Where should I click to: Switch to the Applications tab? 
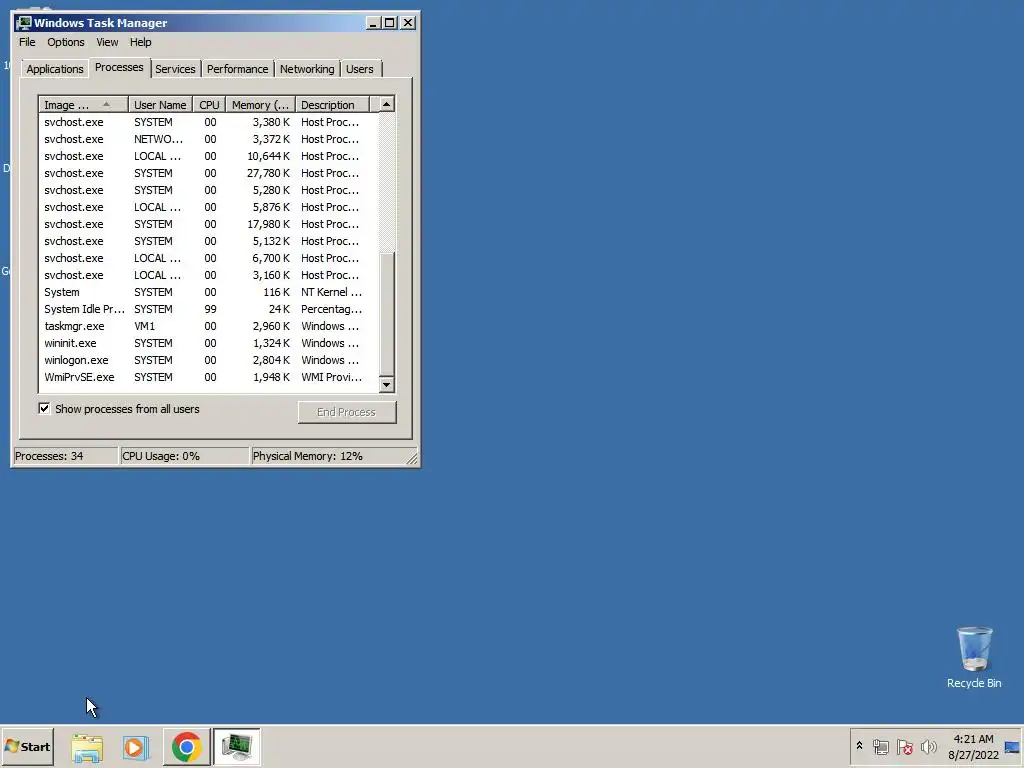pyautogui.click(x=55, y=69)
